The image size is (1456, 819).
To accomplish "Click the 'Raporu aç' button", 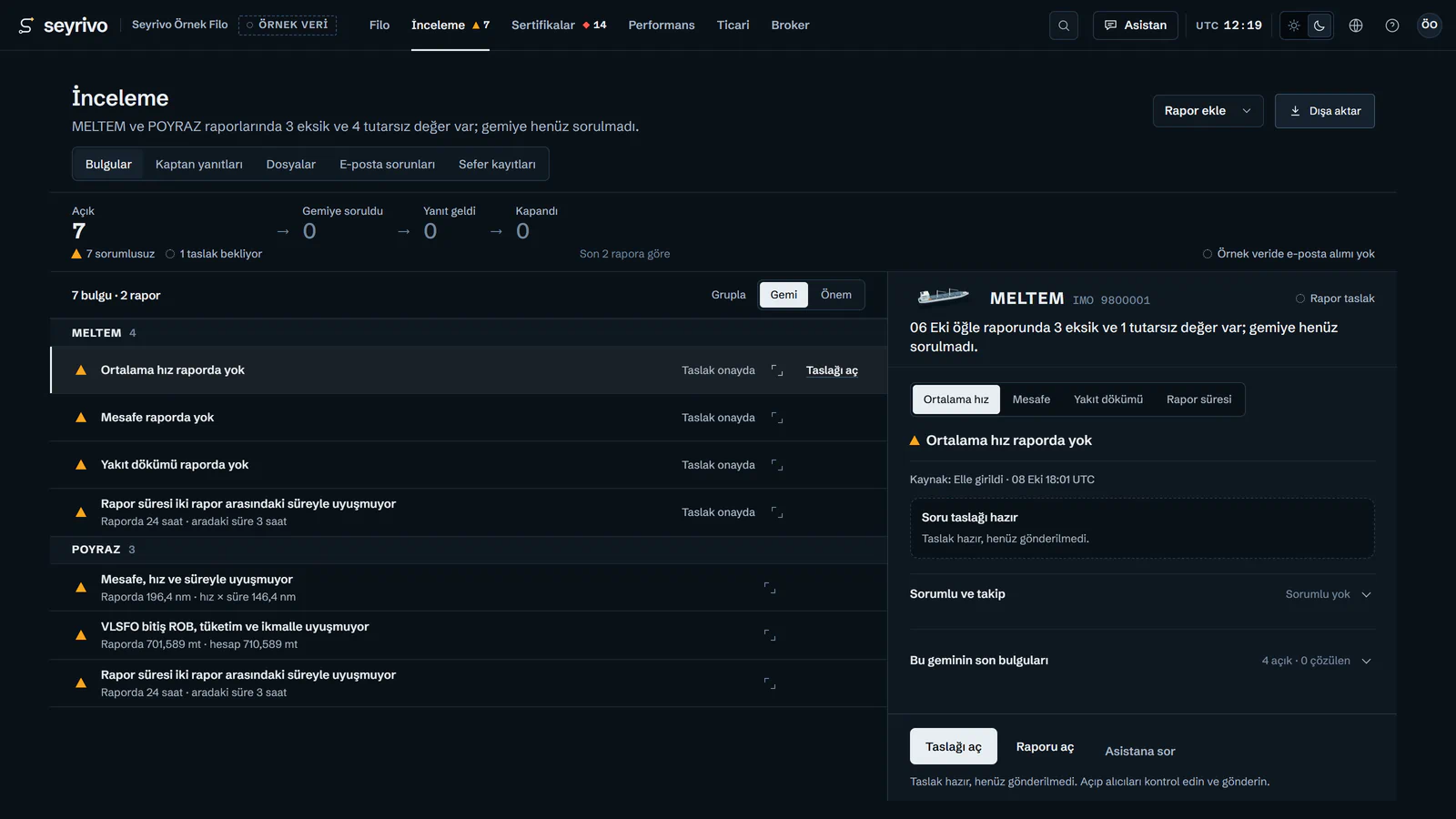I will (x=1045, y=746).
